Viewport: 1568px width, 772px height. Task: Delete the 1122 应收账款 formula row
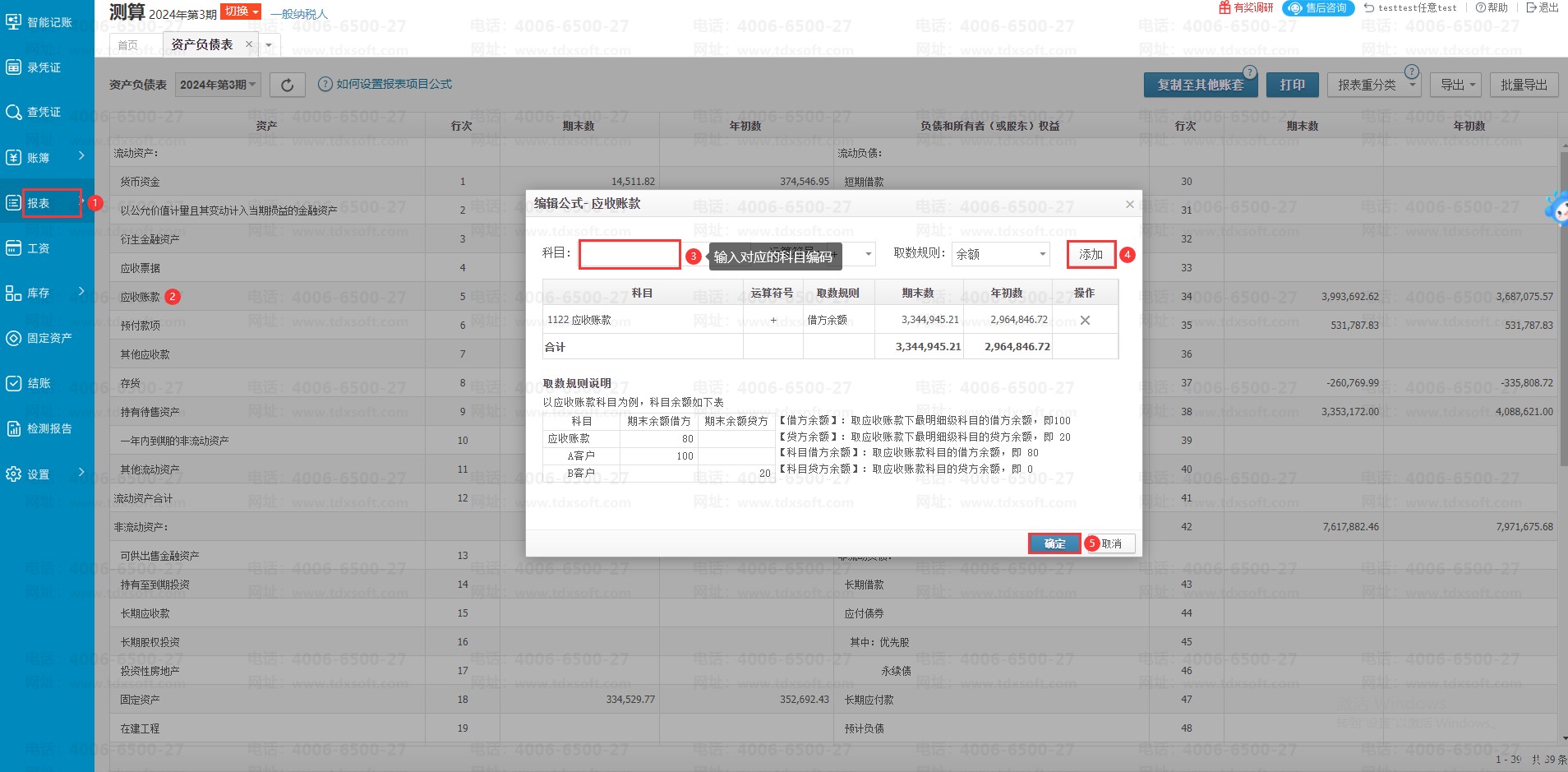[x=1085, y=320]
